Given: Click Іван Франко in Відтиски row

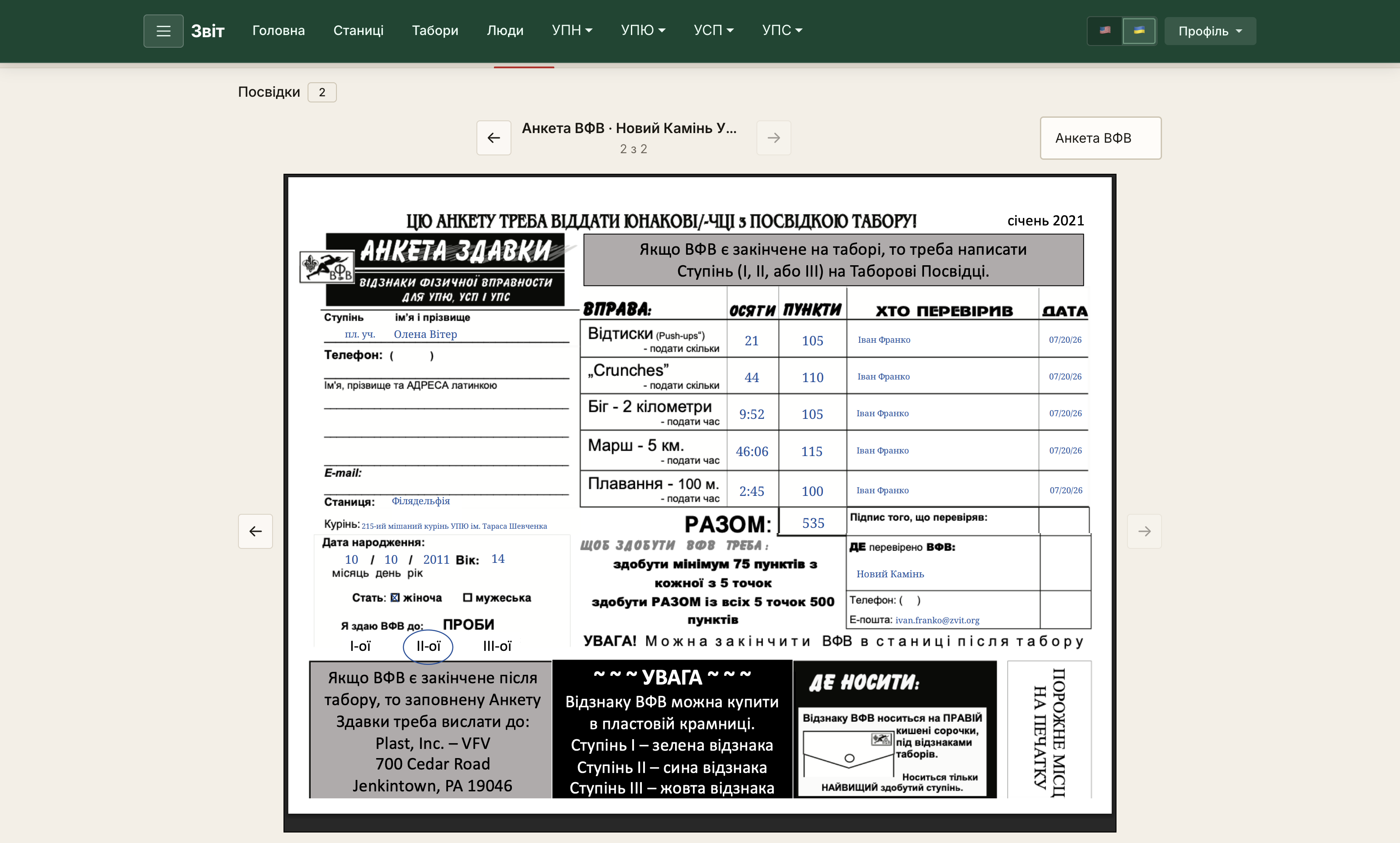Looking at the screenshot, I should pos(884,340).
